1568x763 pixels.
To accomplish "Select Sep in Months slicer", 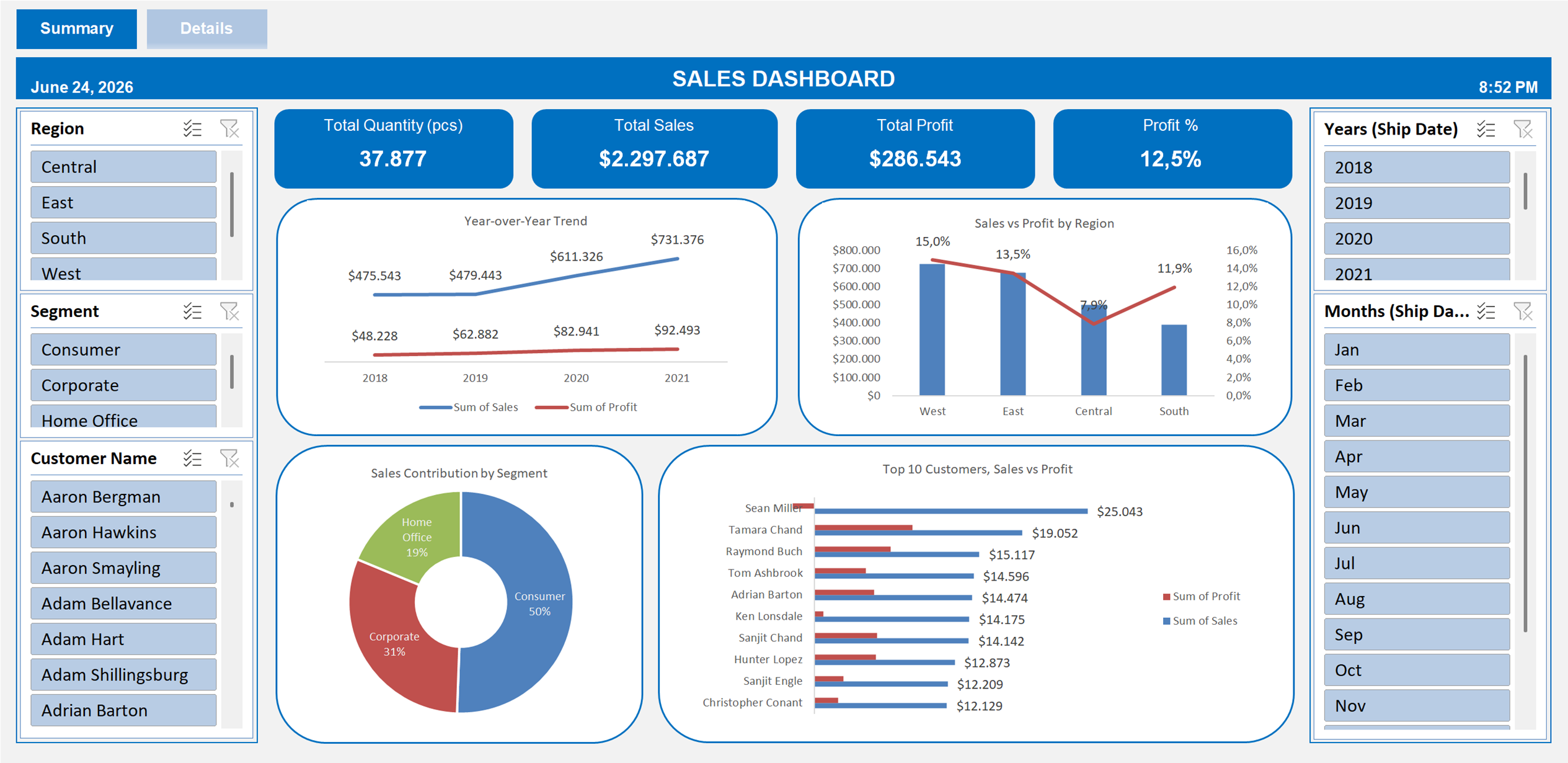I will pos(1417,634).
